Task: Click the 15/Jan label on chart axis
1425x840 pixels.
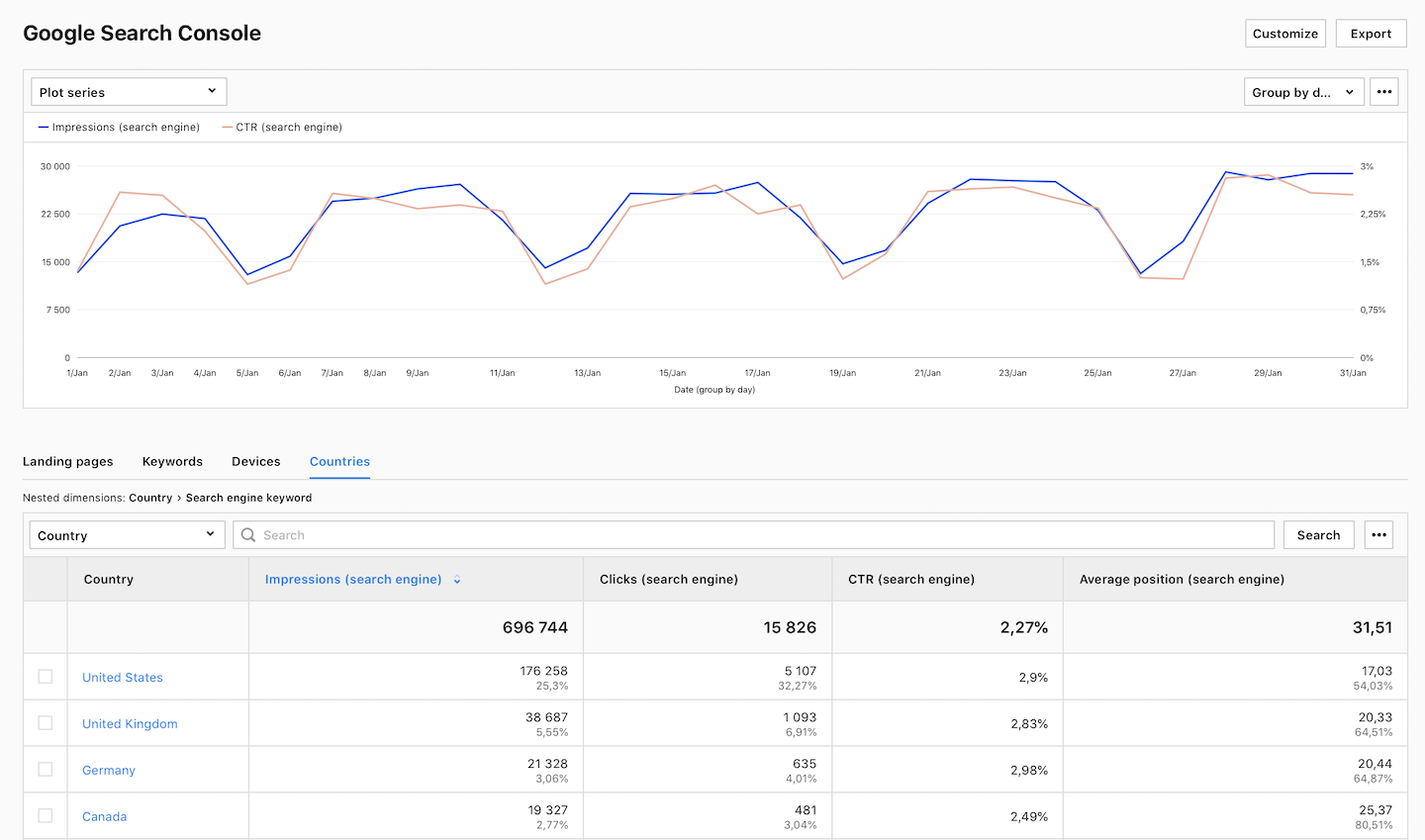Action: tap(672, 373)
